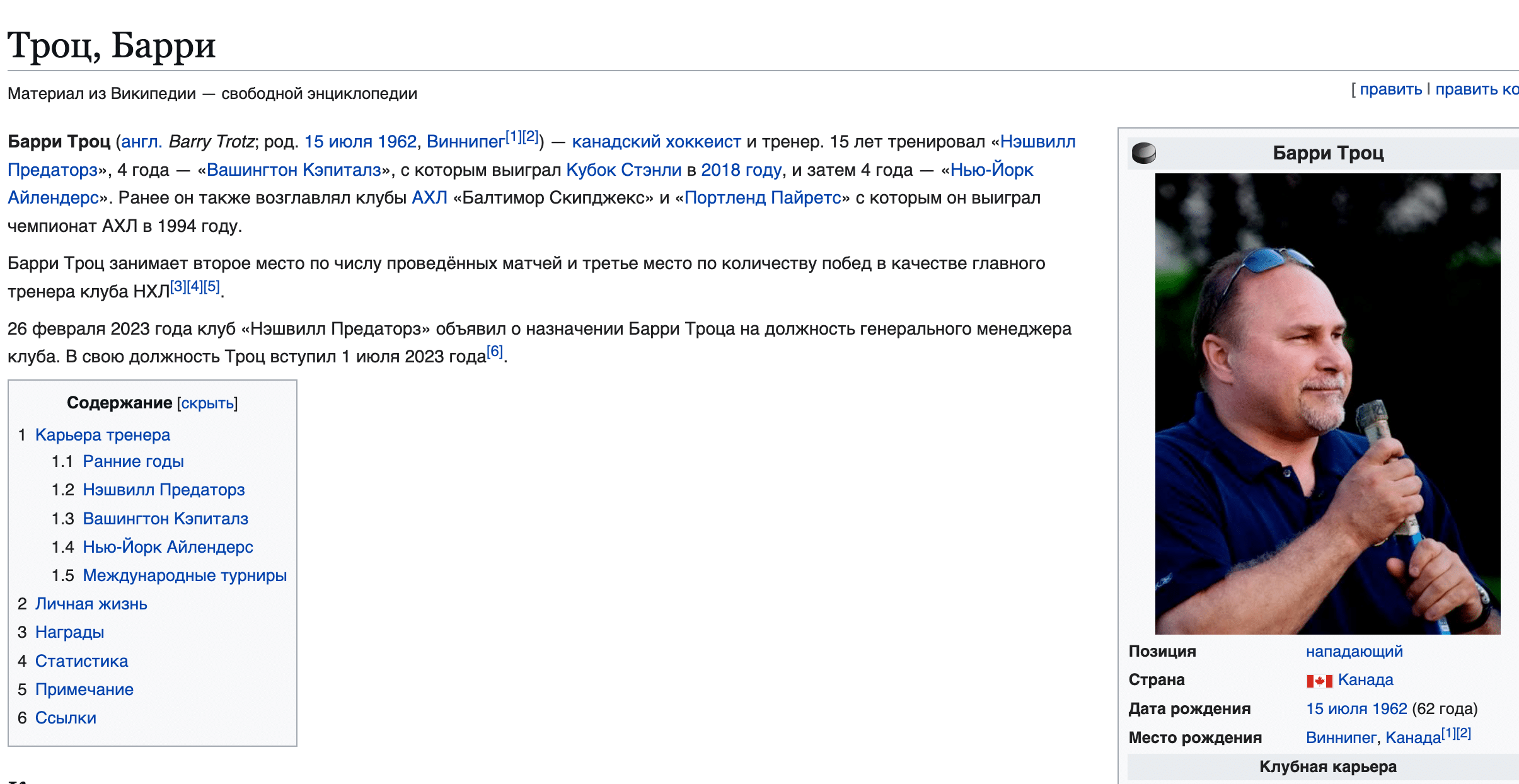Click нападающий position link in infobox
The width and height of the screenshot is (1519, 784).
tap(1354, 652)
